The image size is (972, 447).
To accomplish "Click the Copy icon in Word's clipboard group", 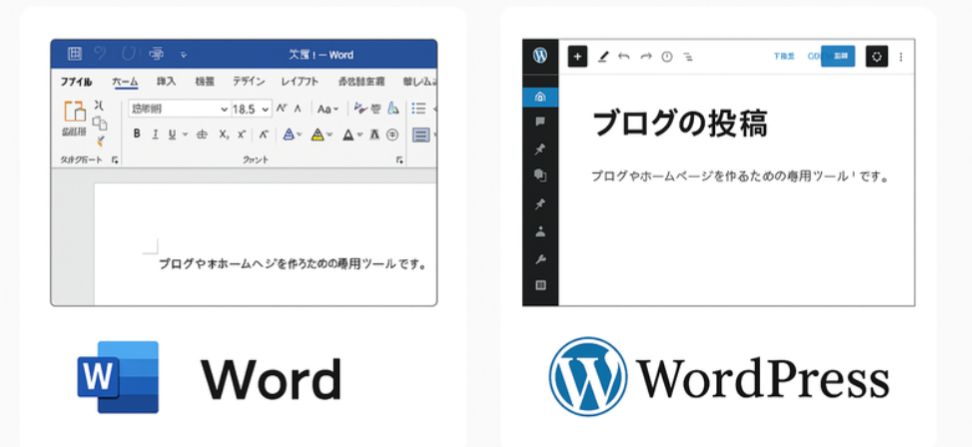I will tap(100, 123).
